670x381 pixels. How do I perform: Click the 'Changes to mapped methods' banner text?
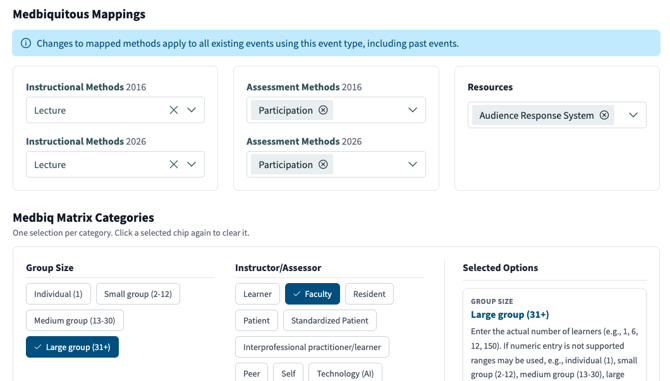247,43
